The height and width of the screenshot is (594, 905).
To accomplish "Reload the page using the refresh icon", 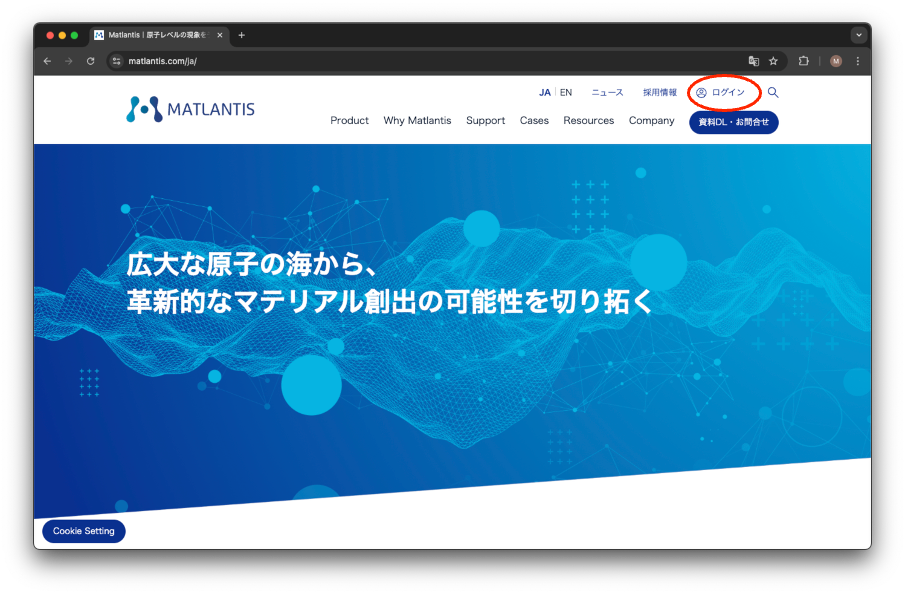I will (x=91, y=61).
